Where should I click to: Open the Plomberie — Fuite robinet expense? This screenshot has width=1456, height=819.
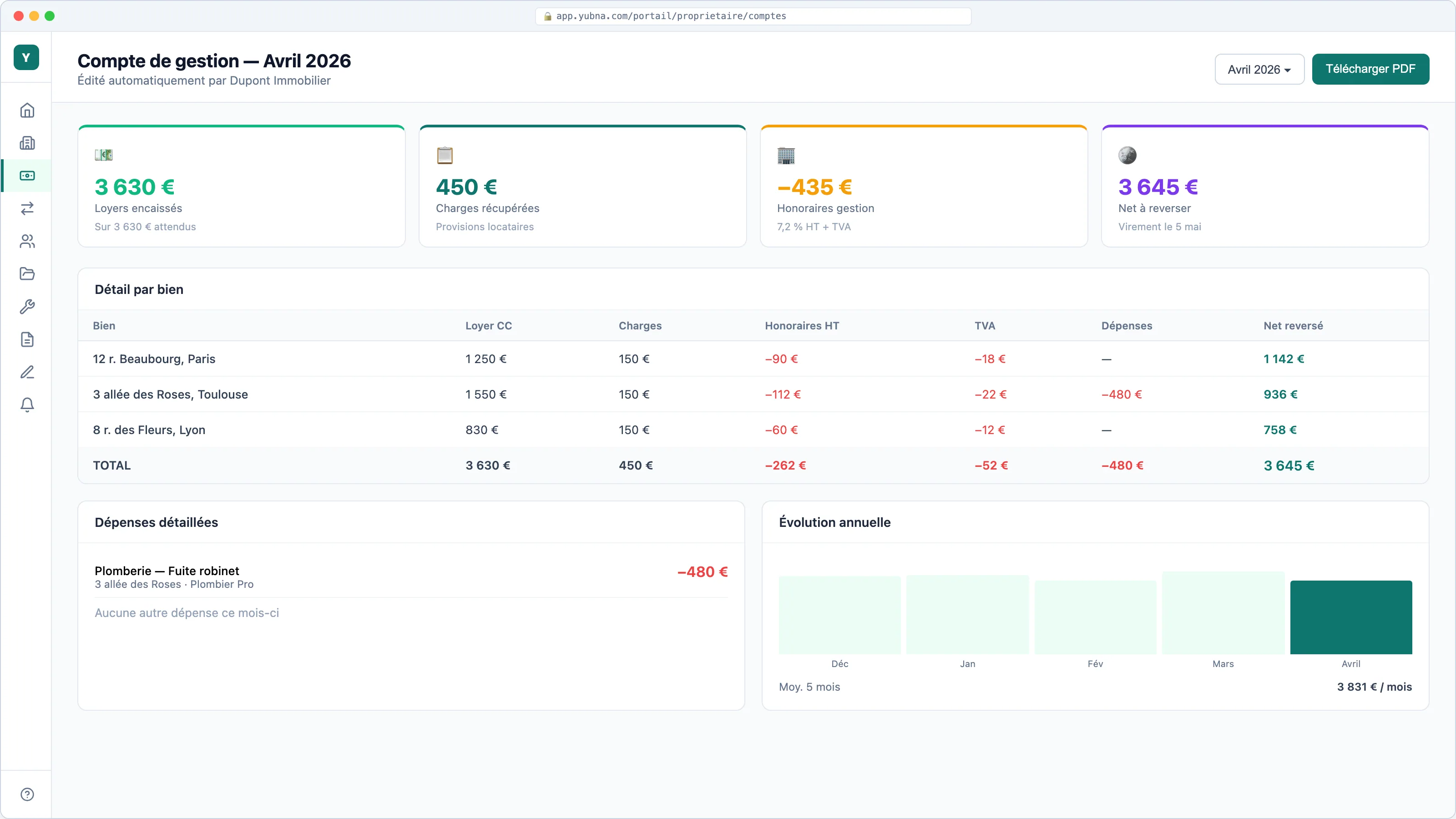[411, 576]
